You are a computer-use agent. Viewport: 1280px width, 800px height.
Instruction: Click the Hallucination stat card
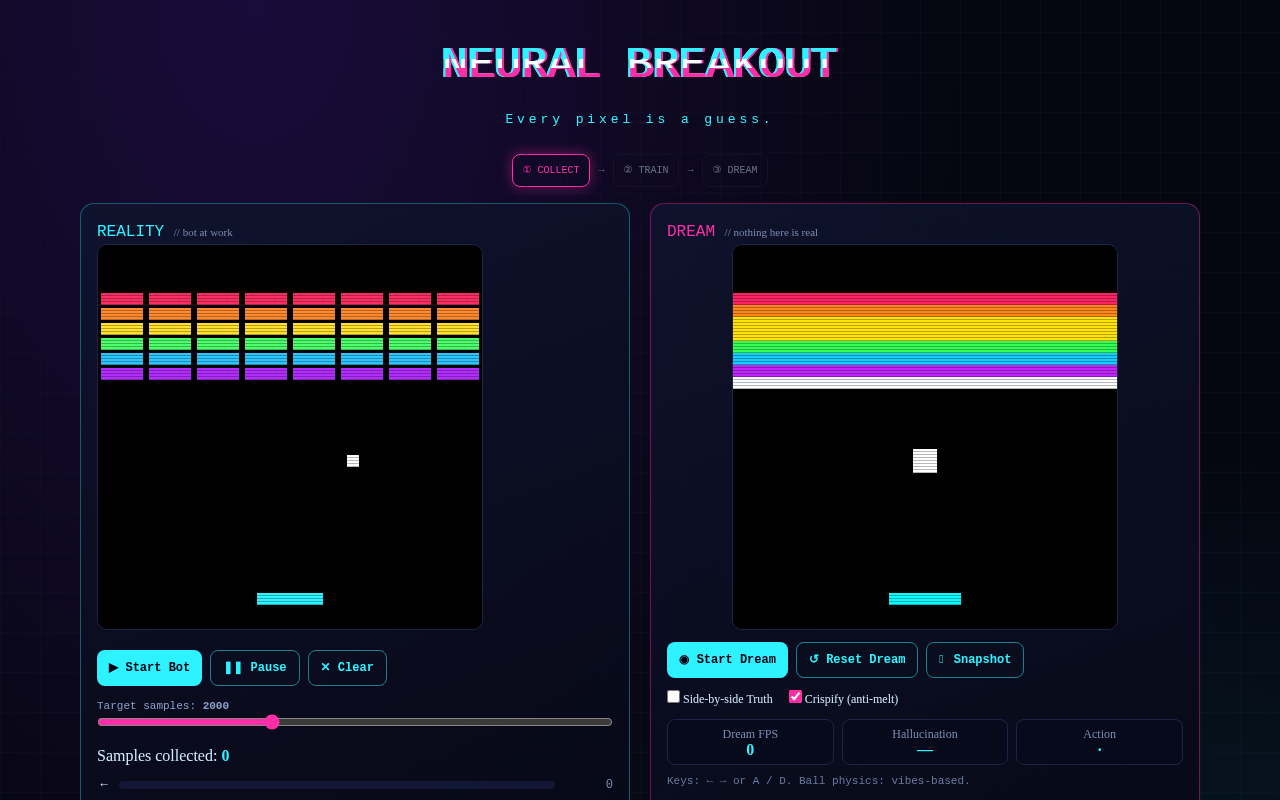point(925,742)
